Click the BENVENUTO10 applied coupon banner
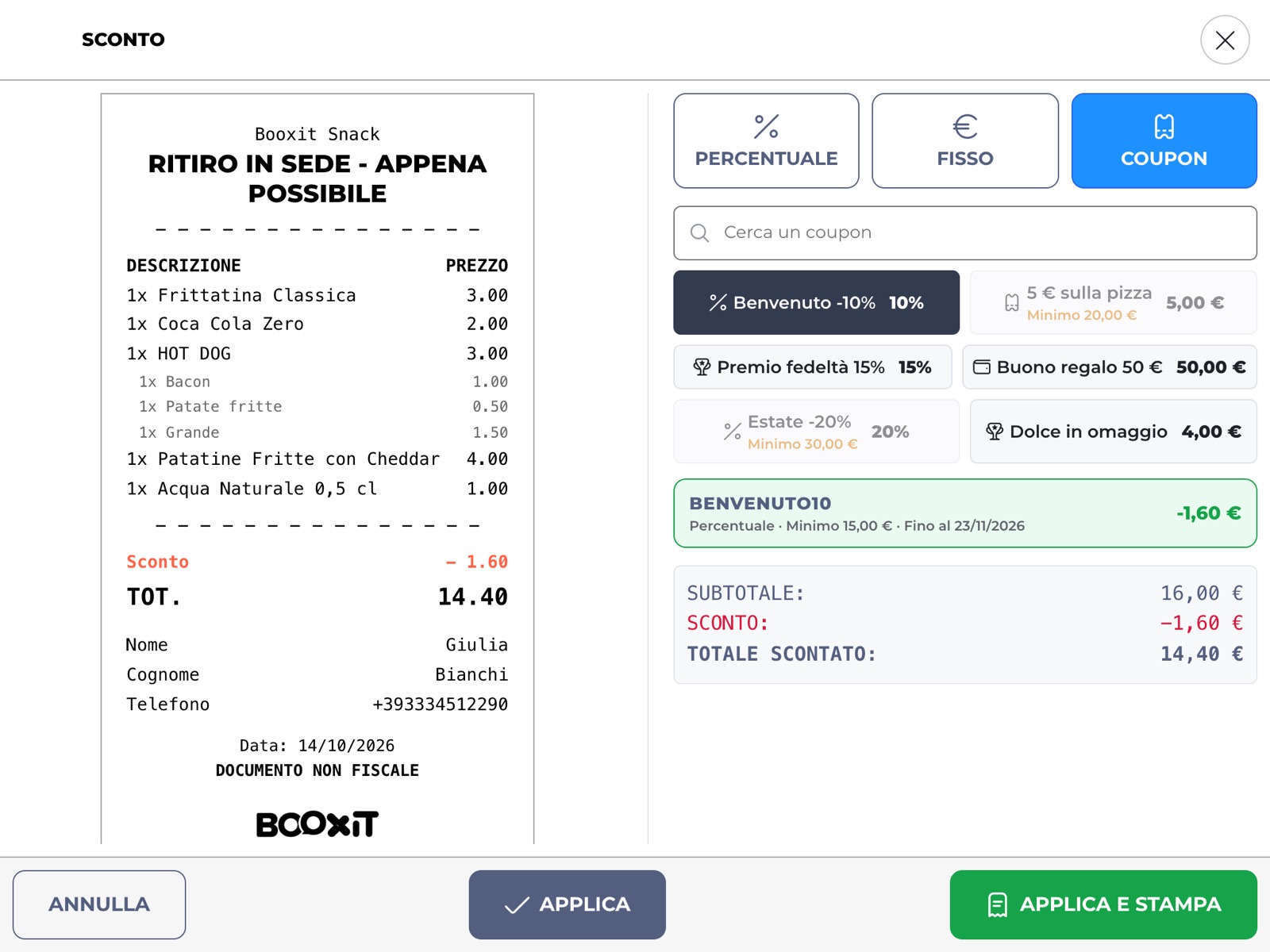The height and width of the screenshot is (952, 1270). tap(965, 513)
